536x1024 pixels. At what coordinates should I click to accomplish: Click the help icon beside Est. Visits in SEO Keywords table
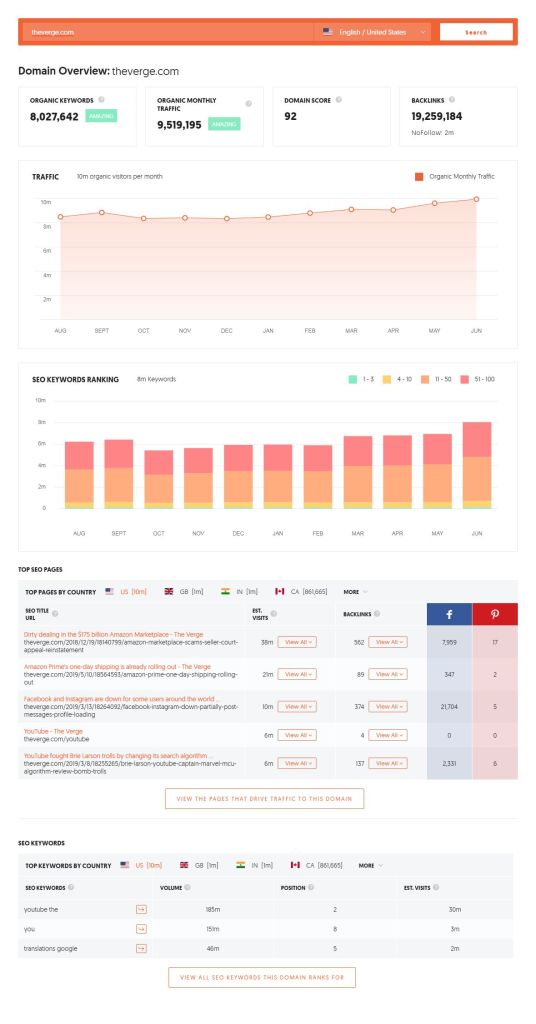coord(435,888)
